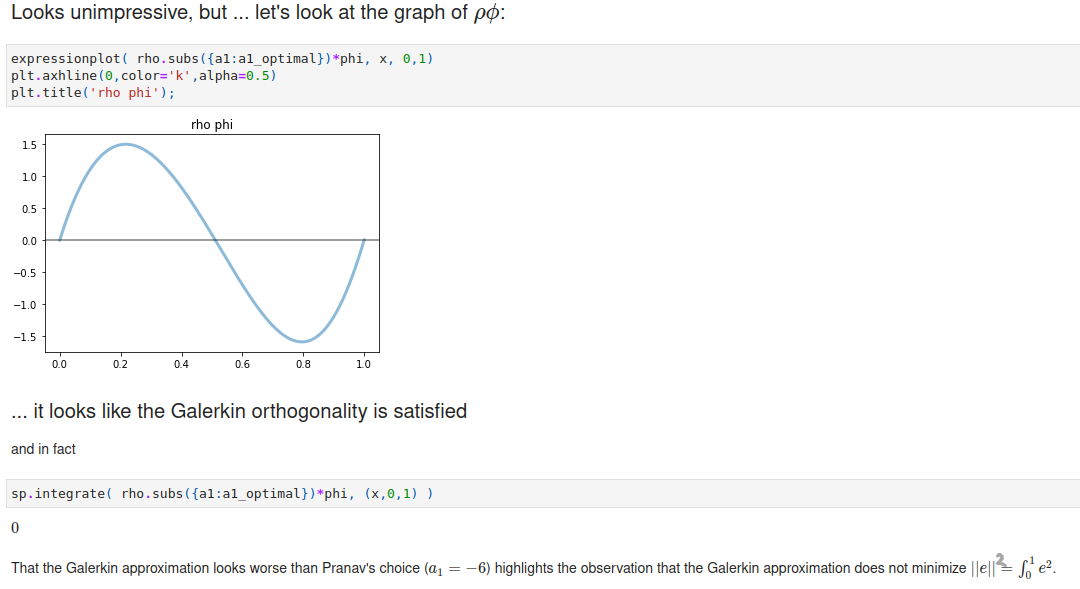Click the 'and in fact' paragraph
This screenshot has width=1080, height=589.
point(43,449)
